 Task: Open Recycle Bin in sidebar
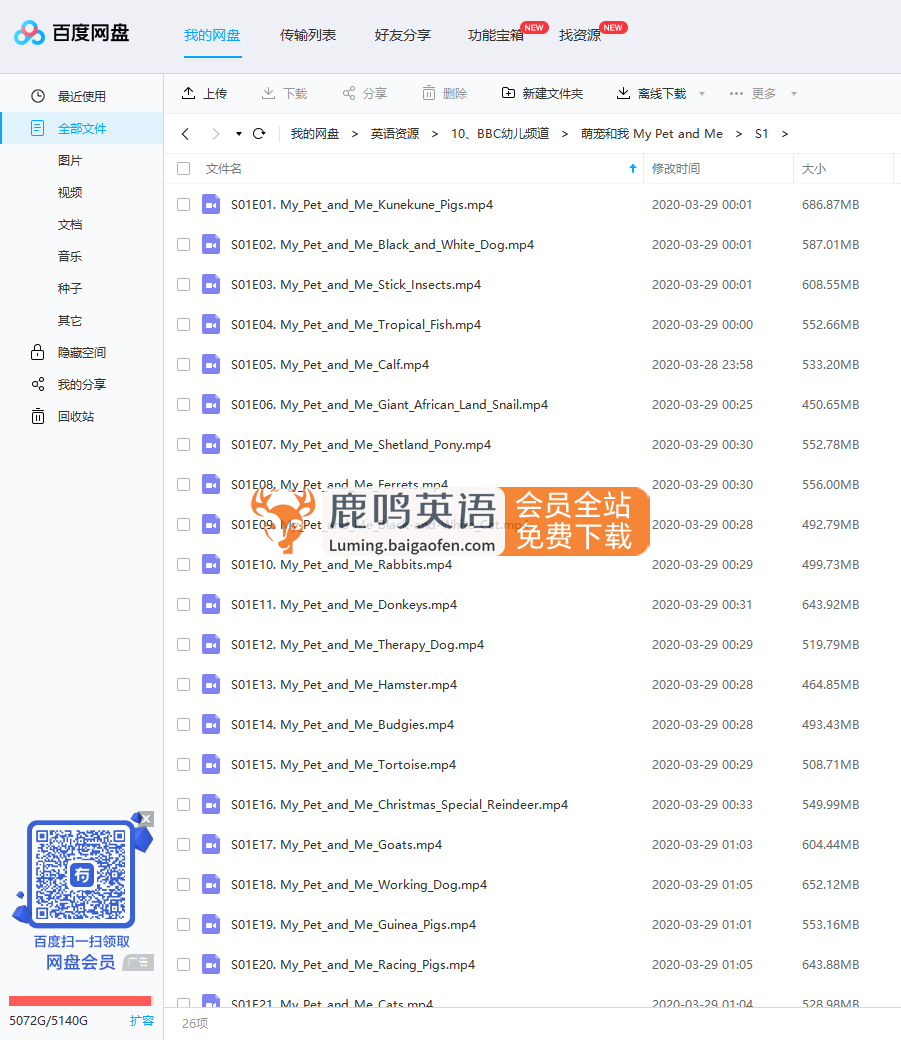coord(76,416)
